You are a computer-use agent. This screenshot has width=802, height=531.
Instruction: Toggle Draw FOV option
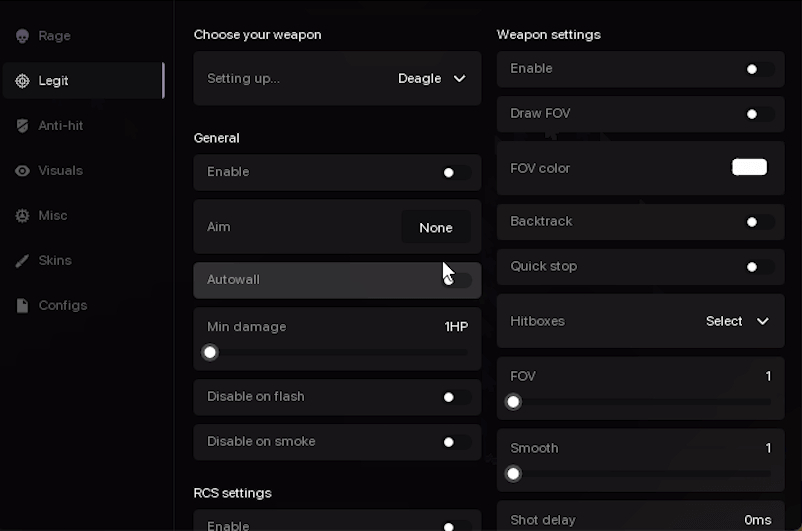758,114
